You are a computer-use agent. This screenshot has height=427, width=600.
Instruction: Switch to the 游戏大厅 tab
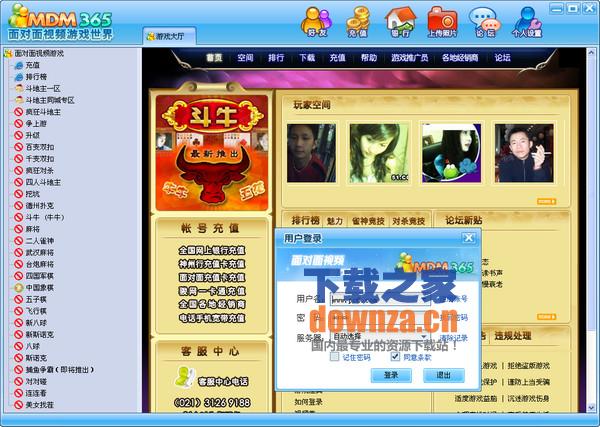170,37
